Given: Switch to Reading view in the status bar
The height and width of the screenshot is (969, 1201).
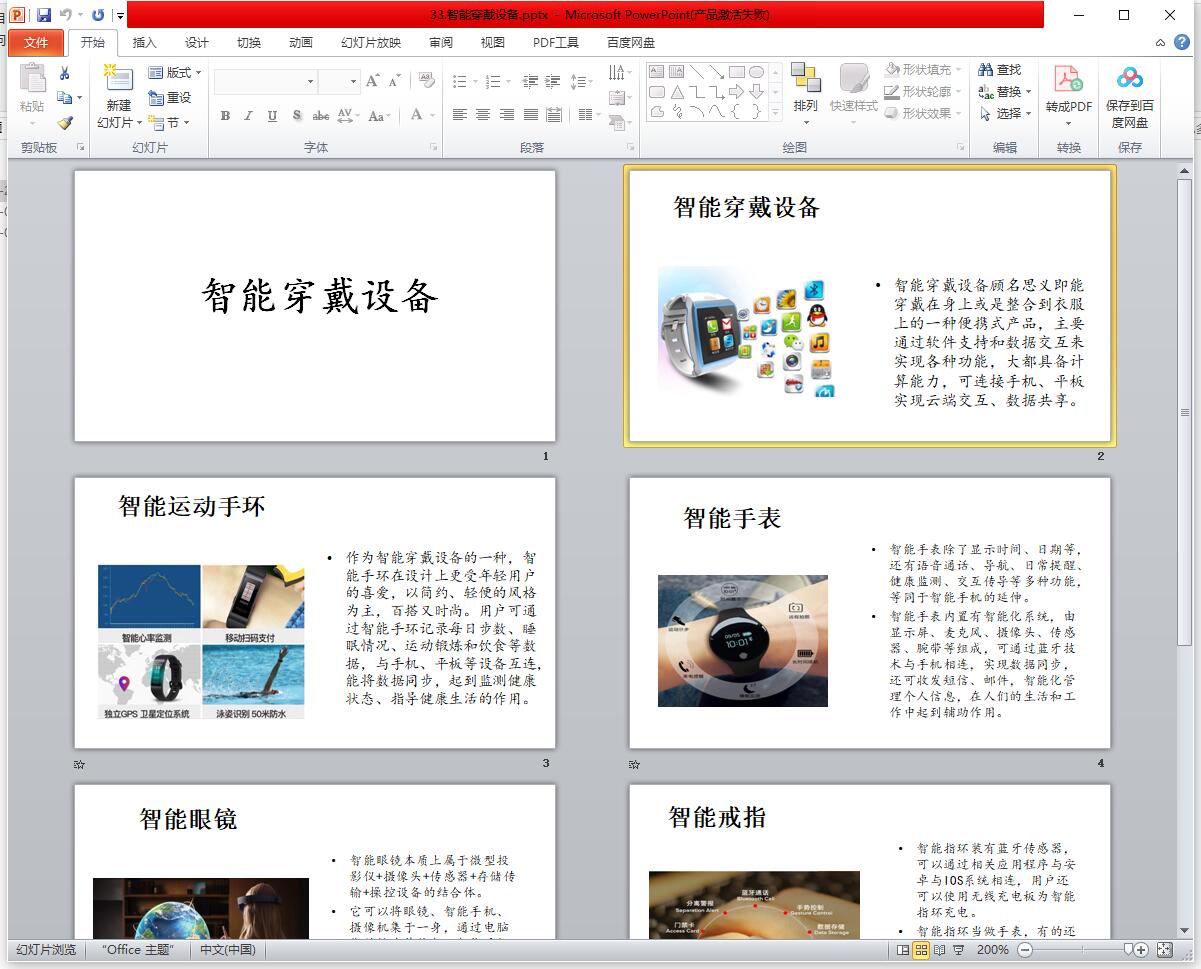Looking at the screenshot, I should [940, 950].
